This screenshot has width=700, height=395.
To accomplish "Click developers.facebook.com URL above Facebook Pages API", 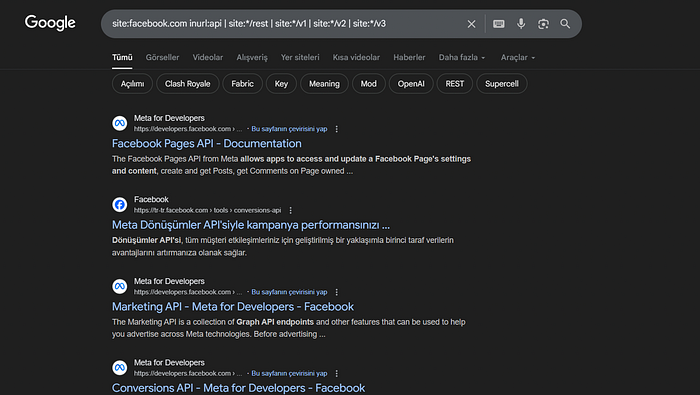I will pyautogui.click(x=188, y=129).
